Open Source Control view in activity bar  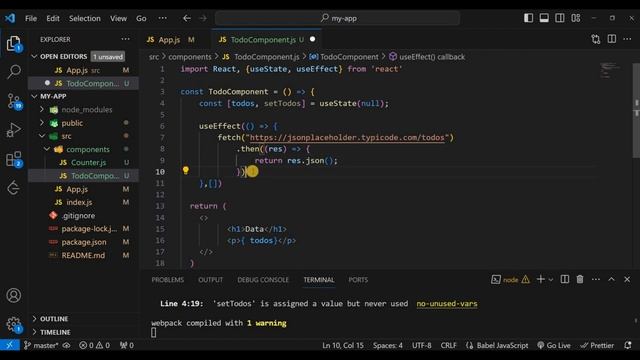(x=14, y=101)
